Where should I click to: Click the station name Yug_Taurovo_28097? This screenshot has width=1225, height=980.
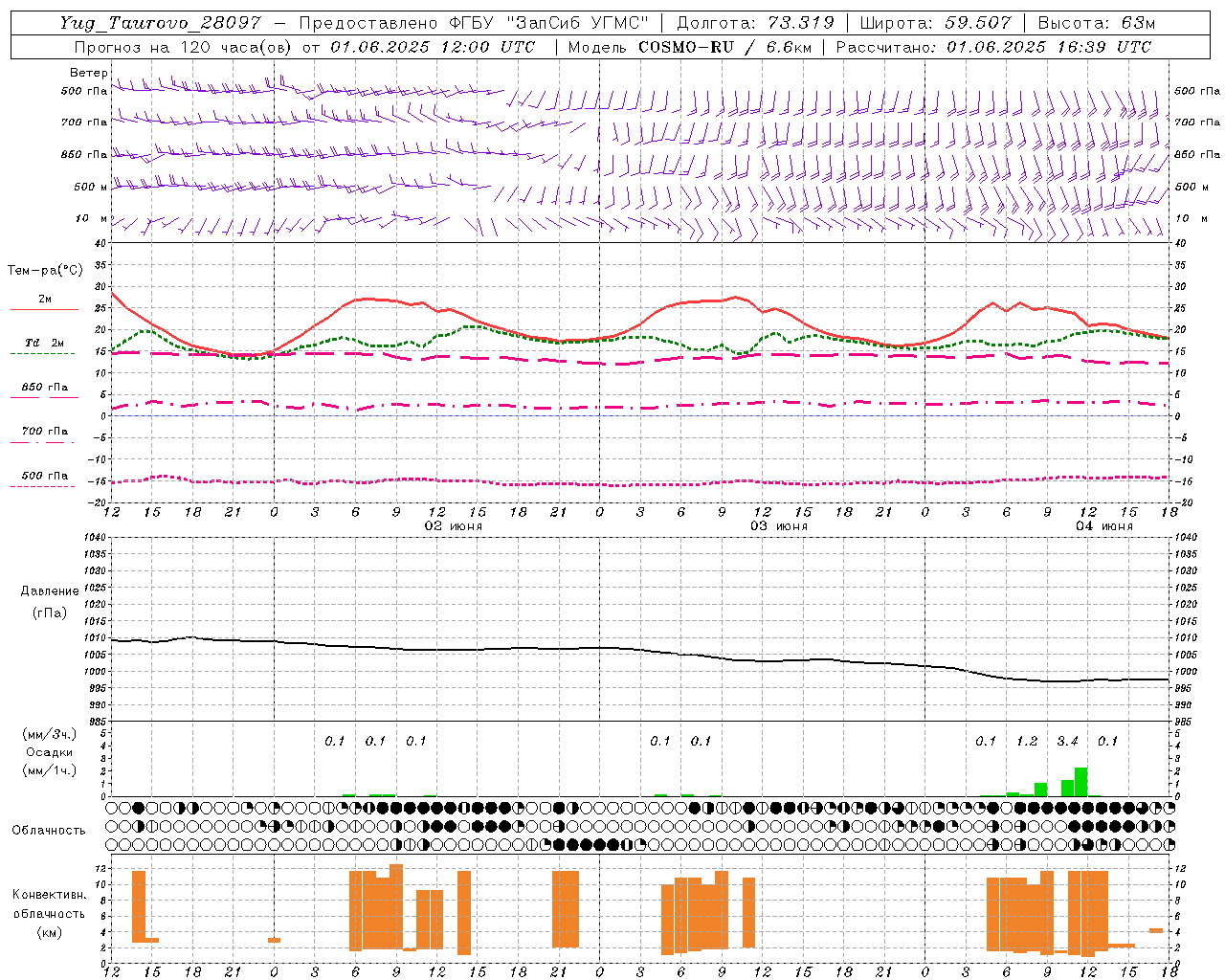tap(160, 23)
